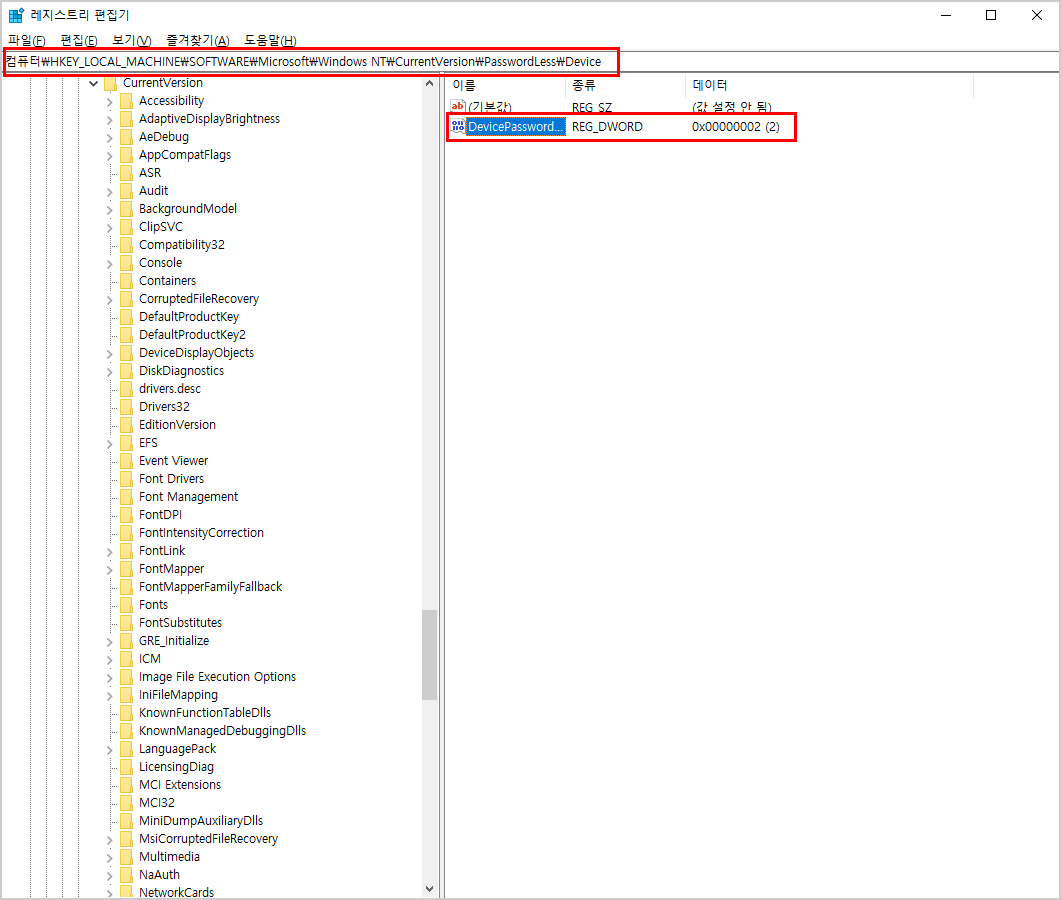Select the (기본값) value name

tap(490, 107)
